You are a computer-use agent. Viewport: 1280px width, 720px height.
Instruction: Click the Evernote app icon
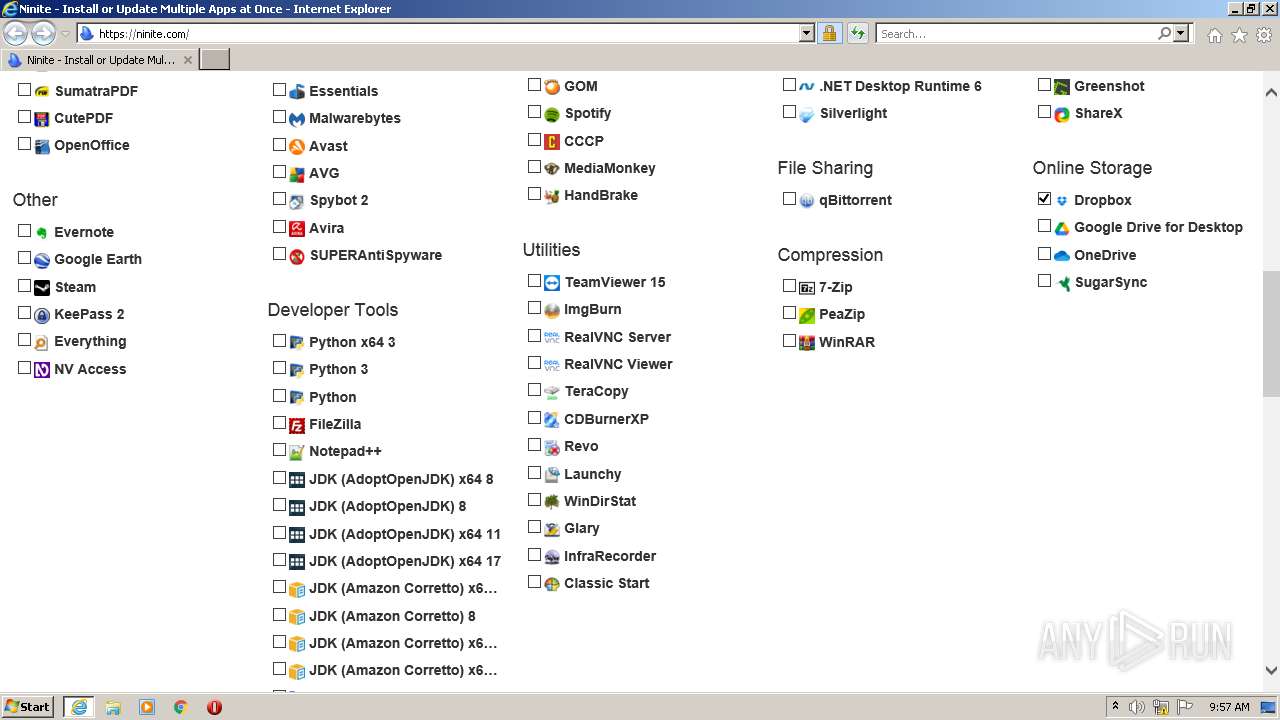42,232
